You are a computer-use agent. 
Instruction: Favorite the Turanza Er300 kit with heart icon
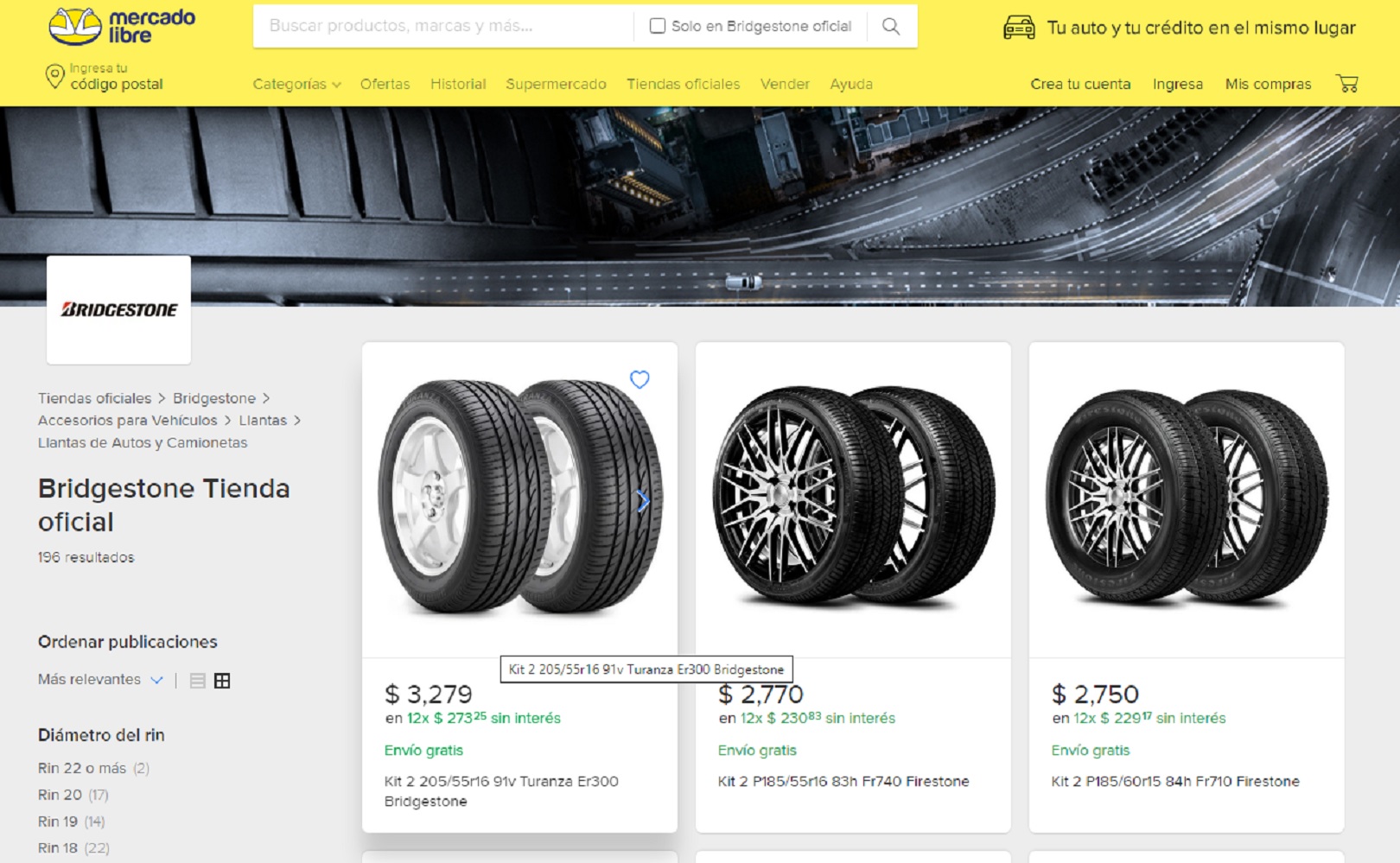[x=640, y=379]
